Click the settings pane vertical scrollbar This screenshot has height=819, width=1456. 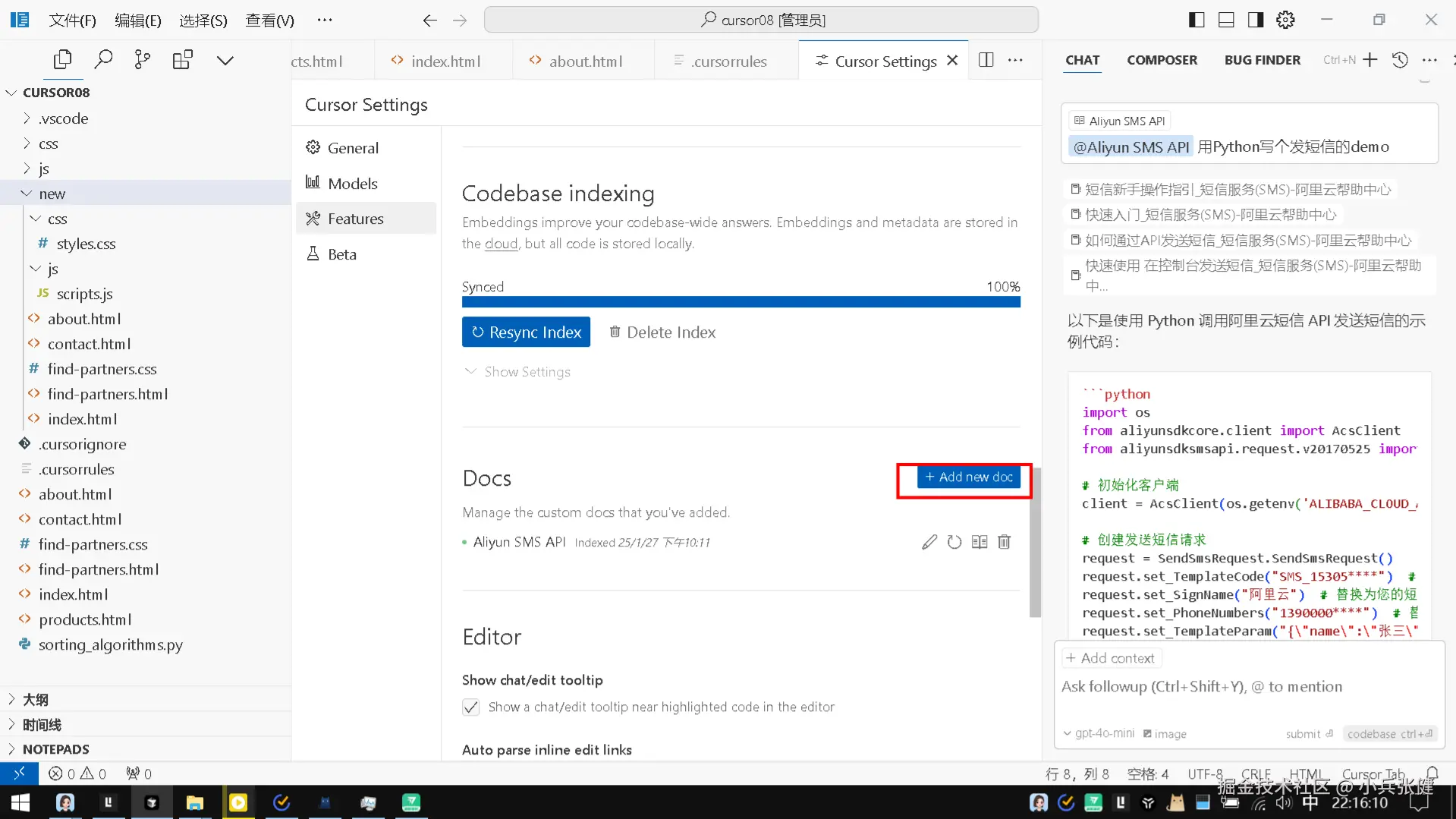pos(1035,543)
